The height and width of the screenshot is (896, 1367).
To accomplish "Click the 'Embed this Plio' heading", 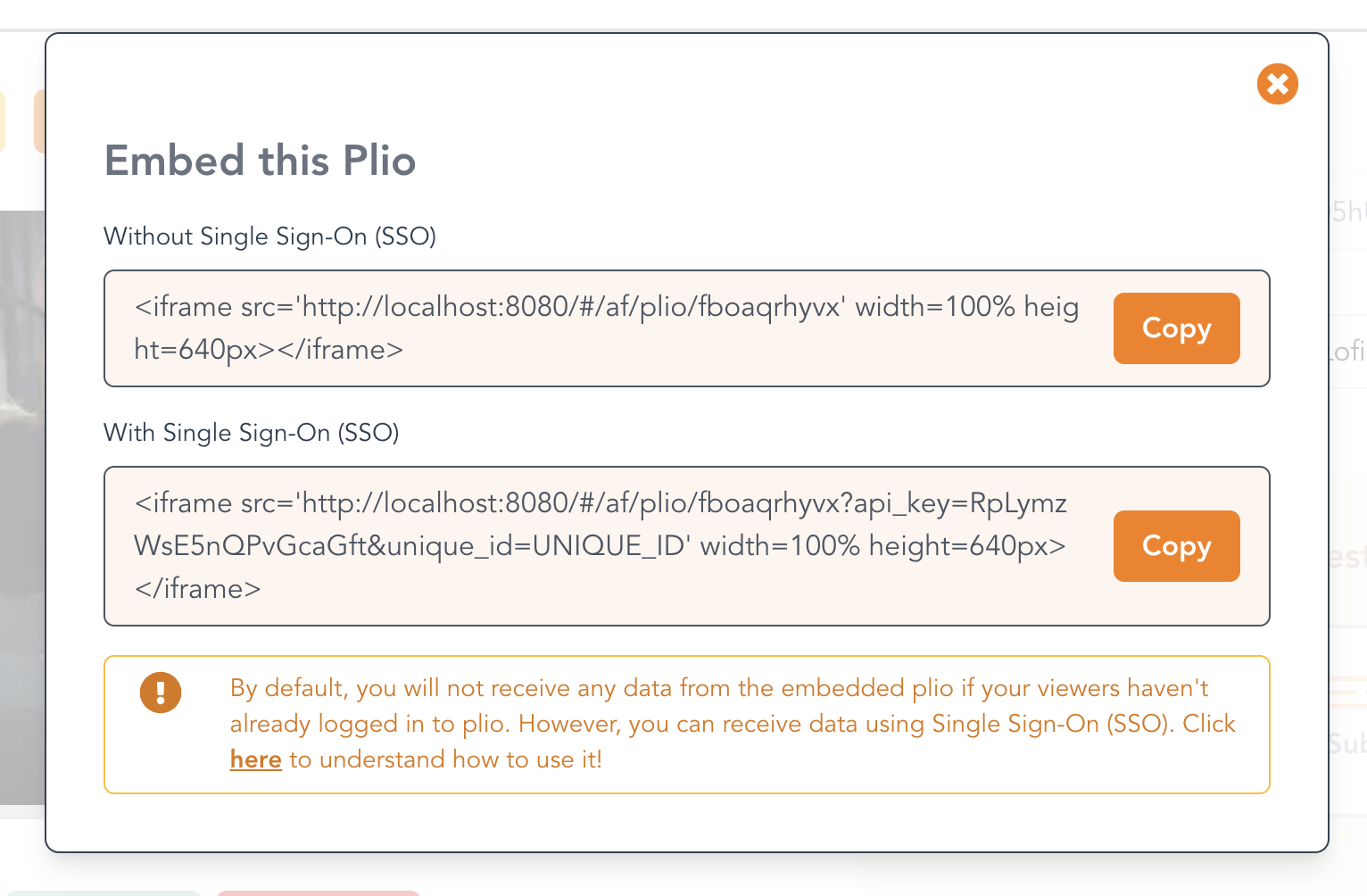I will pyautogui.click(x=261, y=162).
